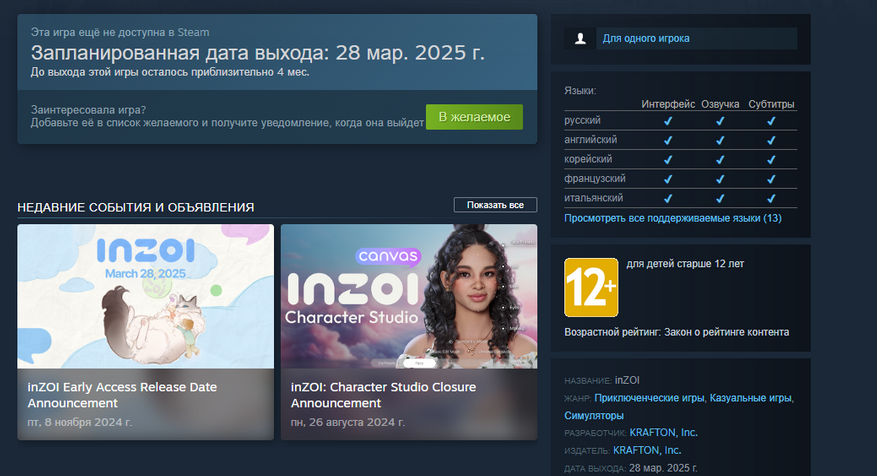Click the interface checkmark for русский

point(668,121)
